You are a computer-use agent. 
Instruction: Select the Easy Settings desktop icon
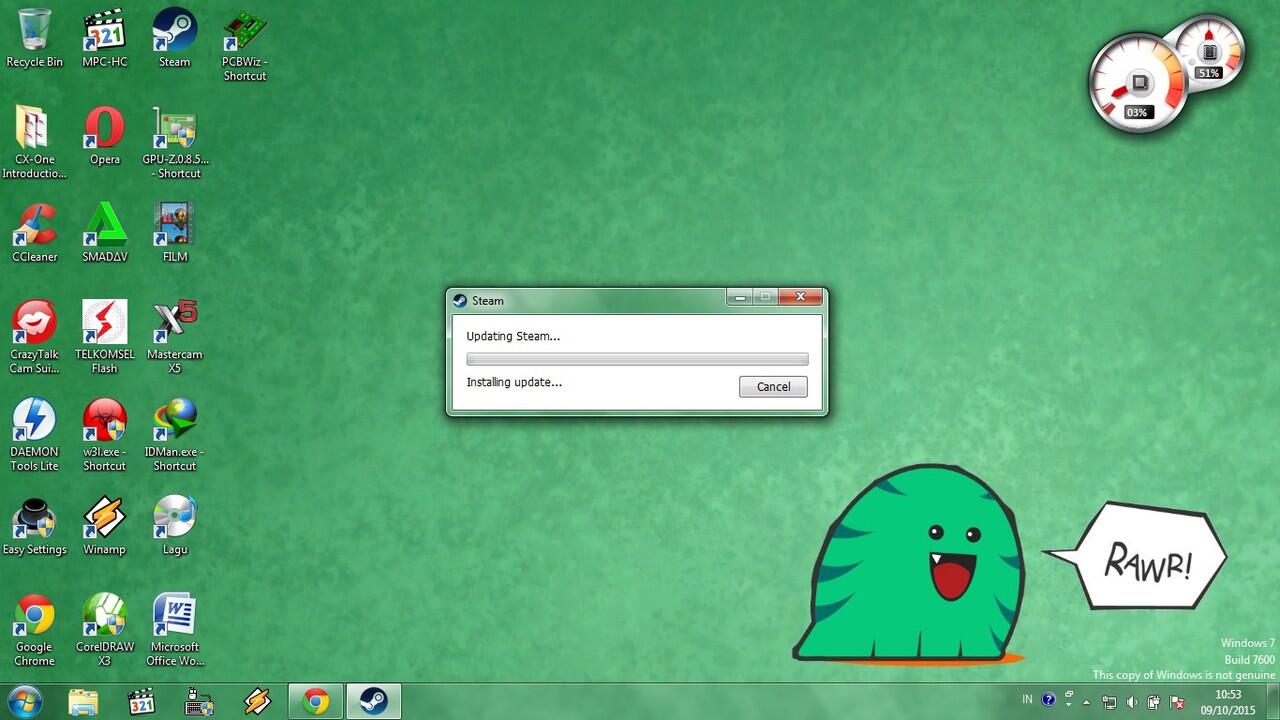35,525
